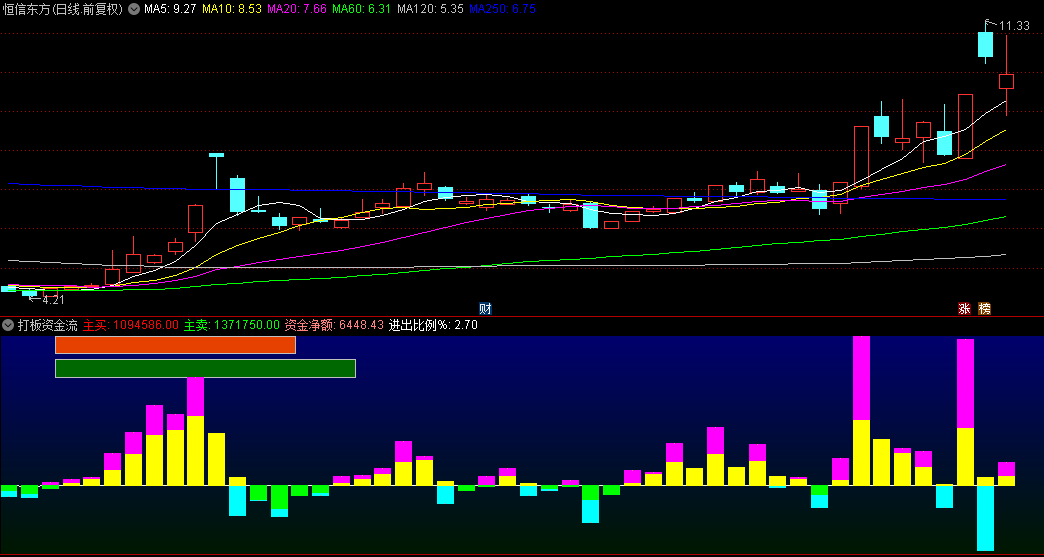
Task: Click the green horizontal bar
Action: [205, 368]
